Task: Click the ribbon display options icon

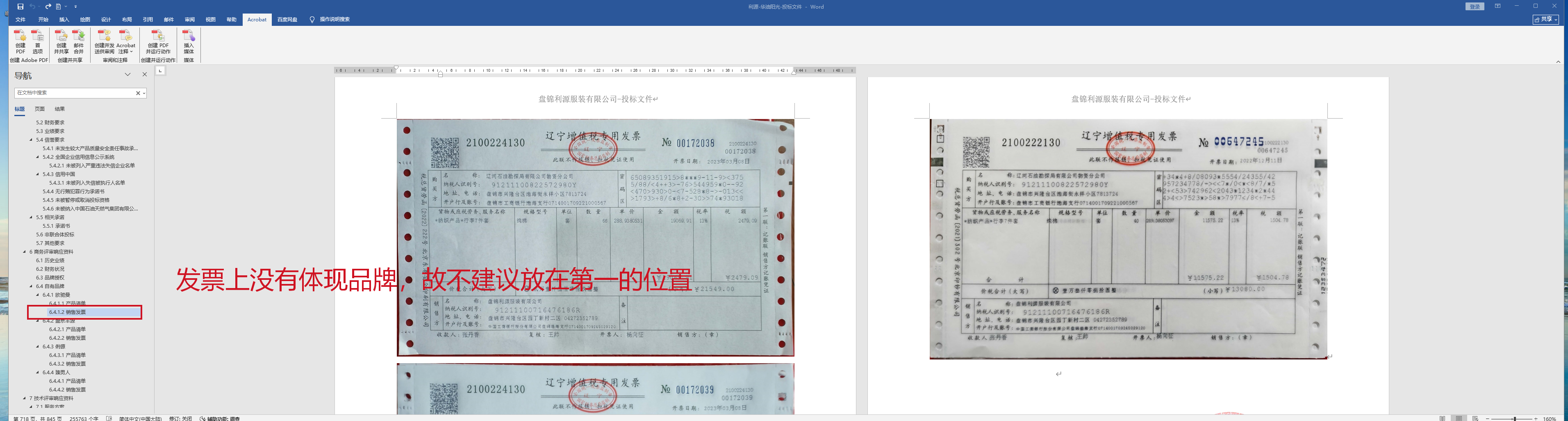Action: click(1497, 6)
